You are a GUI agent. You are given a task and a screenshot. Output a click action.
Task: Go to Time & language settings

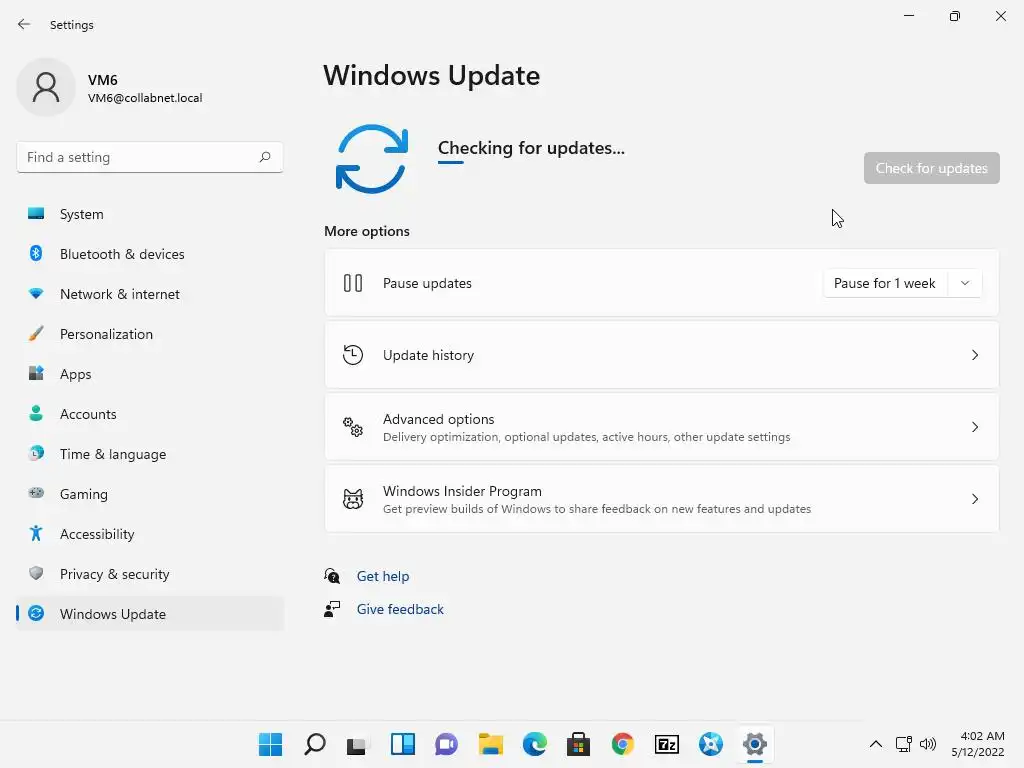point(150,453)
